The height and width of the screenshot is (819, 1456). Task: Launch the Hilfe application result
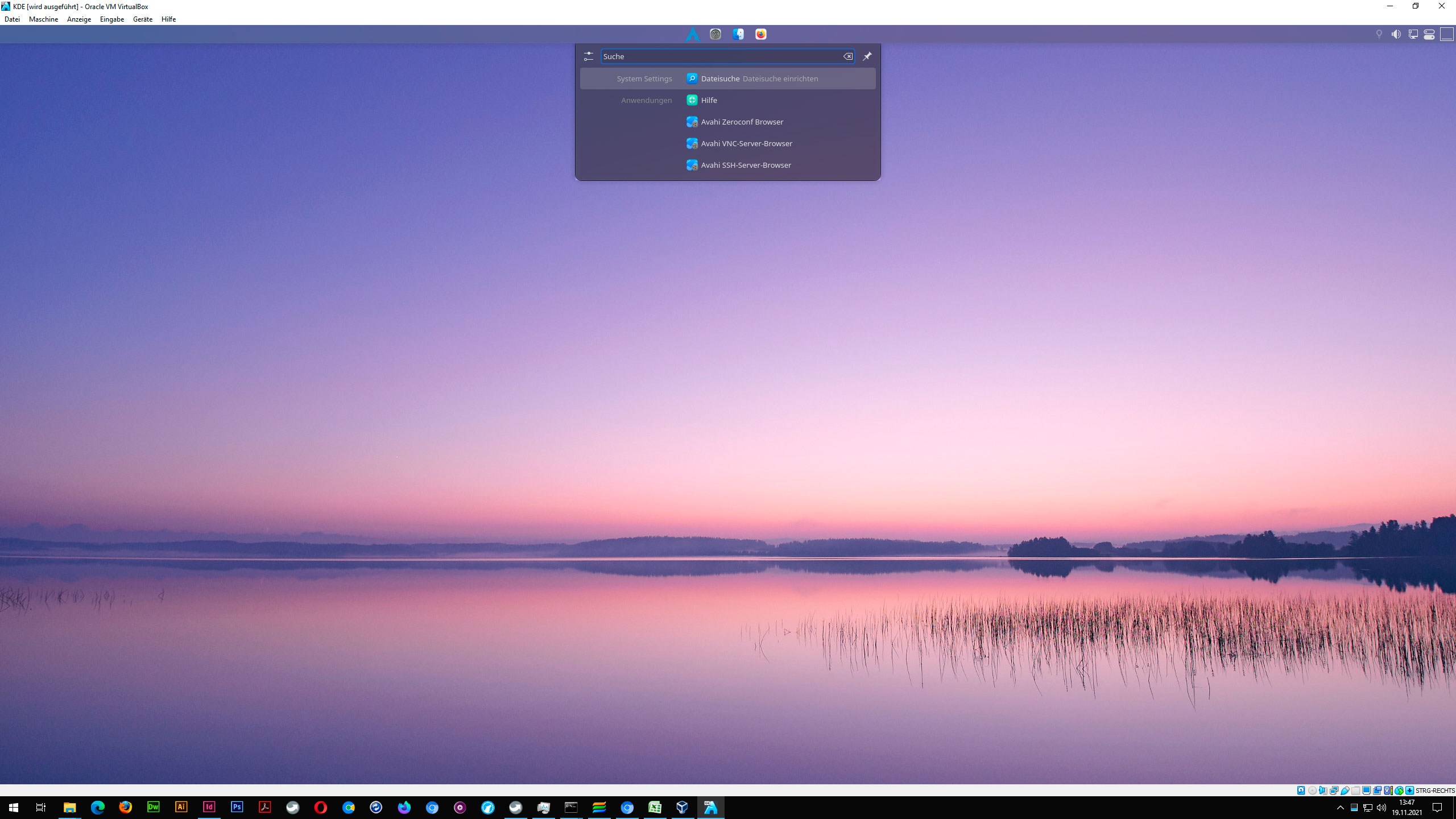(x=709, y=100)
